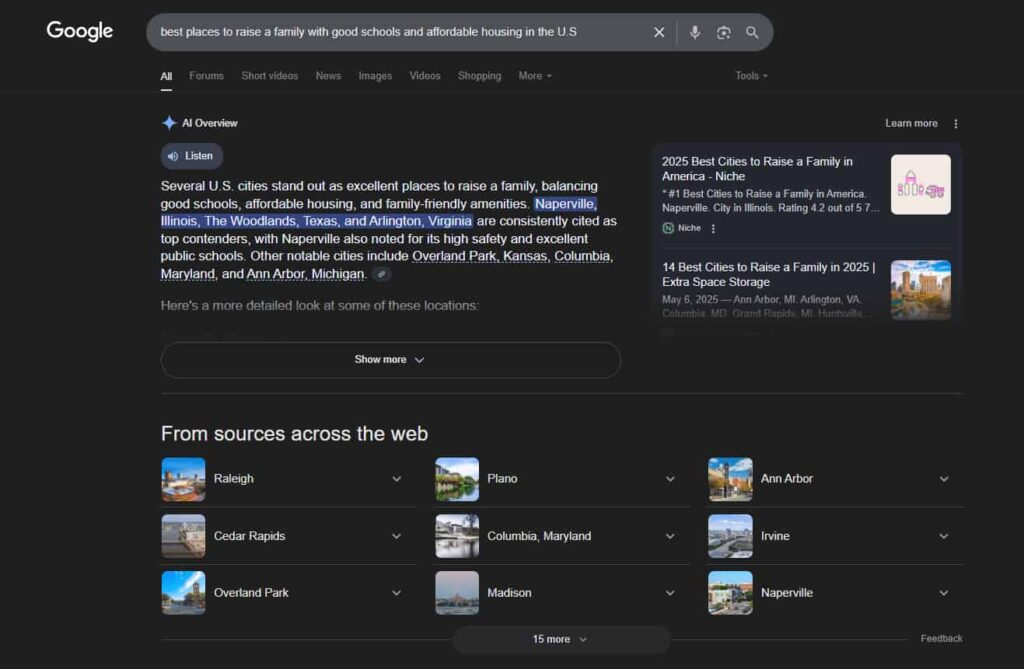Click the AI Overview sparkle icon

(x=169, y=123)
